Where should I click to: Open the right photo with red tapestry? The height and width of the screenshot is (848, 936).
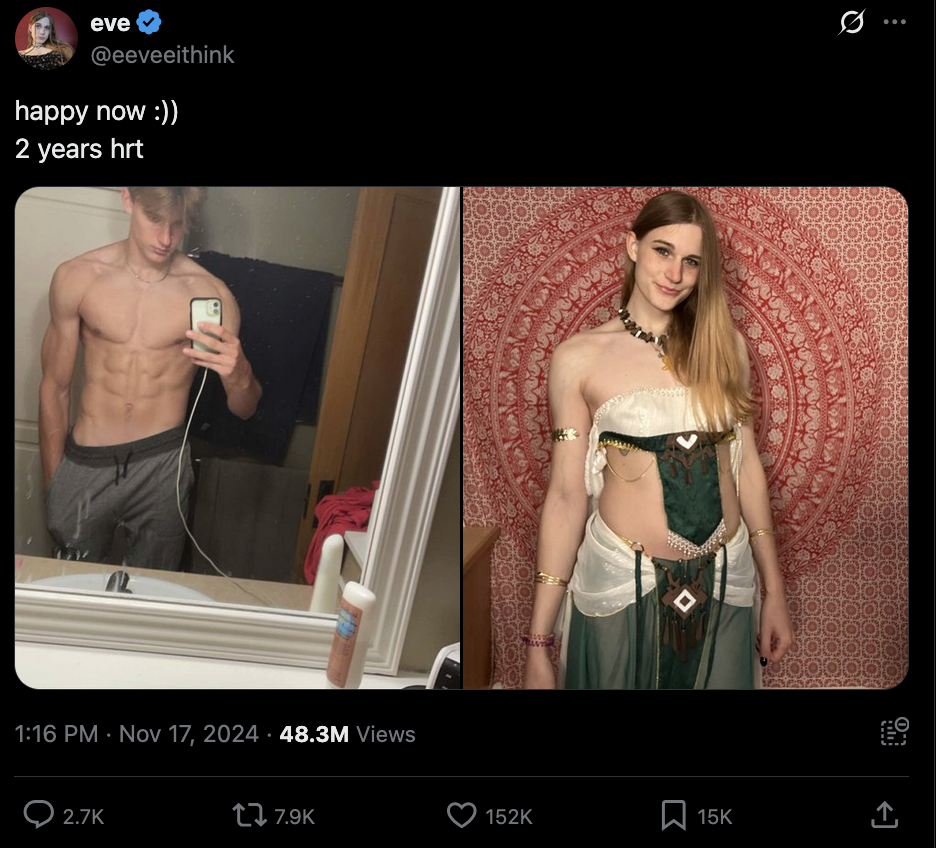coord(686,438)
